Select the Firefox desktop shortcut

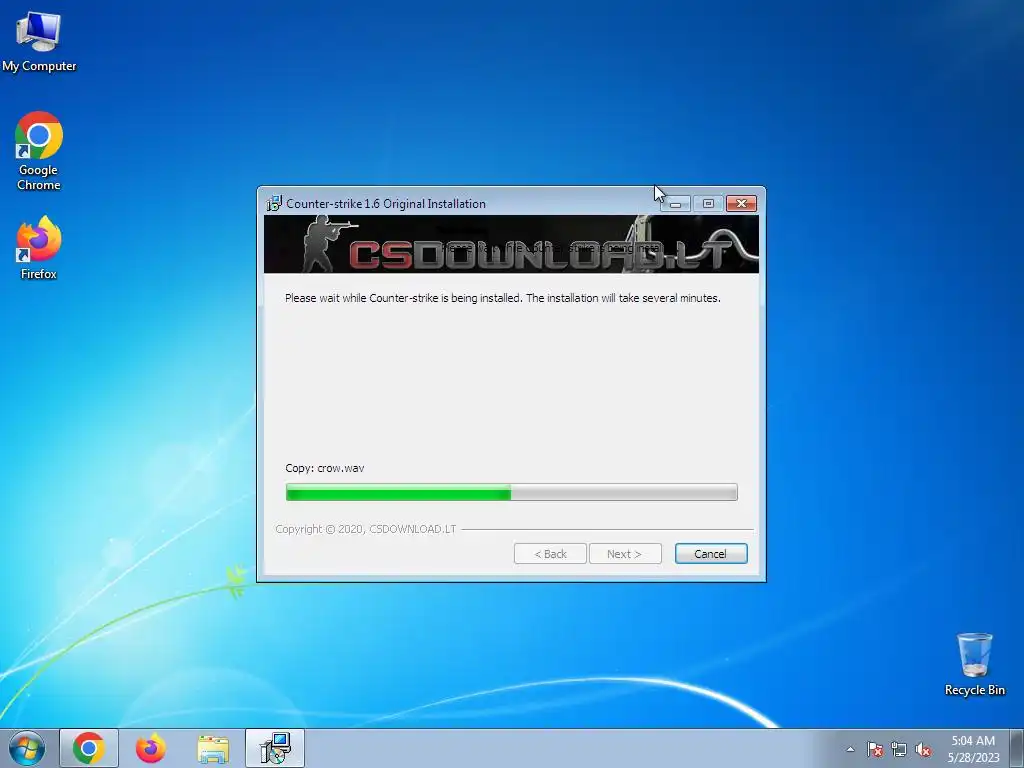click(x=39, y=248)
